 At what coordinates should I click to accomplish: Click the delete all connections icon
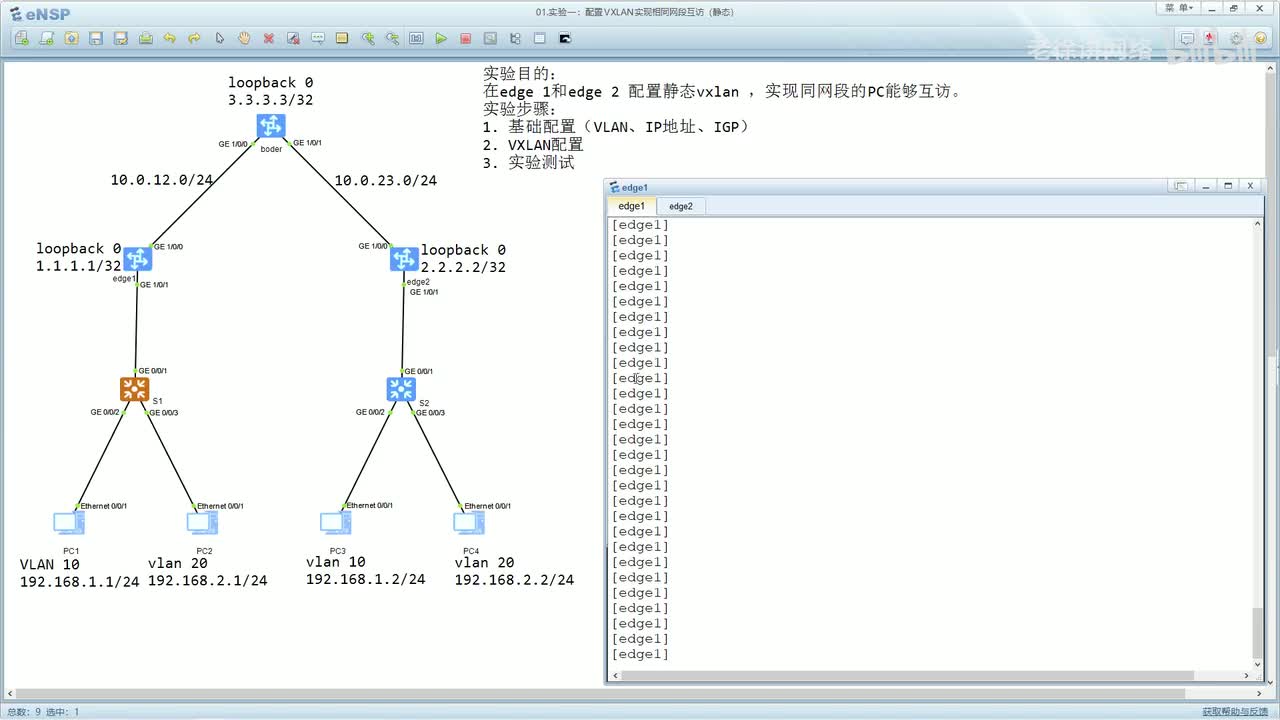point(293,39)
